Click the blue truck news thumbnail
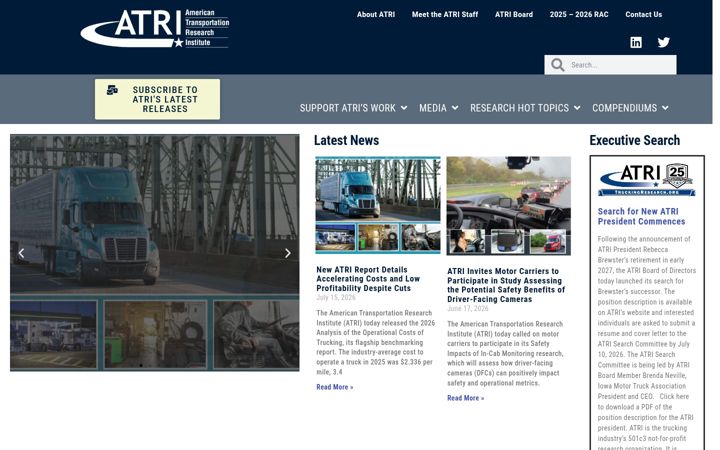720x450 pixels. 377,205
